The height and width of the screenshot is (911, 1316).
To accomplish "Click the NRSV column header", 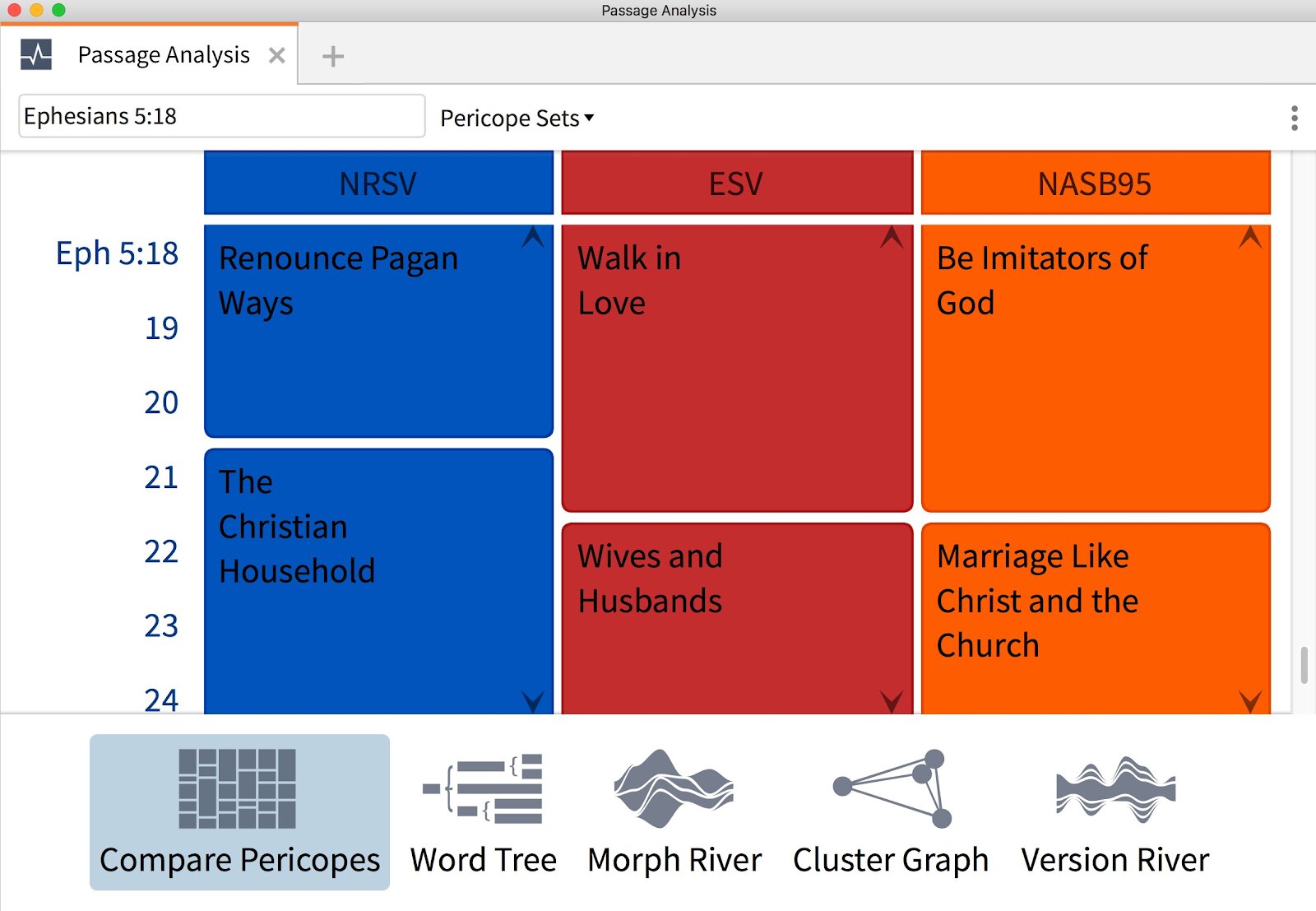I will pyautogui.click(x=378, y=183).
